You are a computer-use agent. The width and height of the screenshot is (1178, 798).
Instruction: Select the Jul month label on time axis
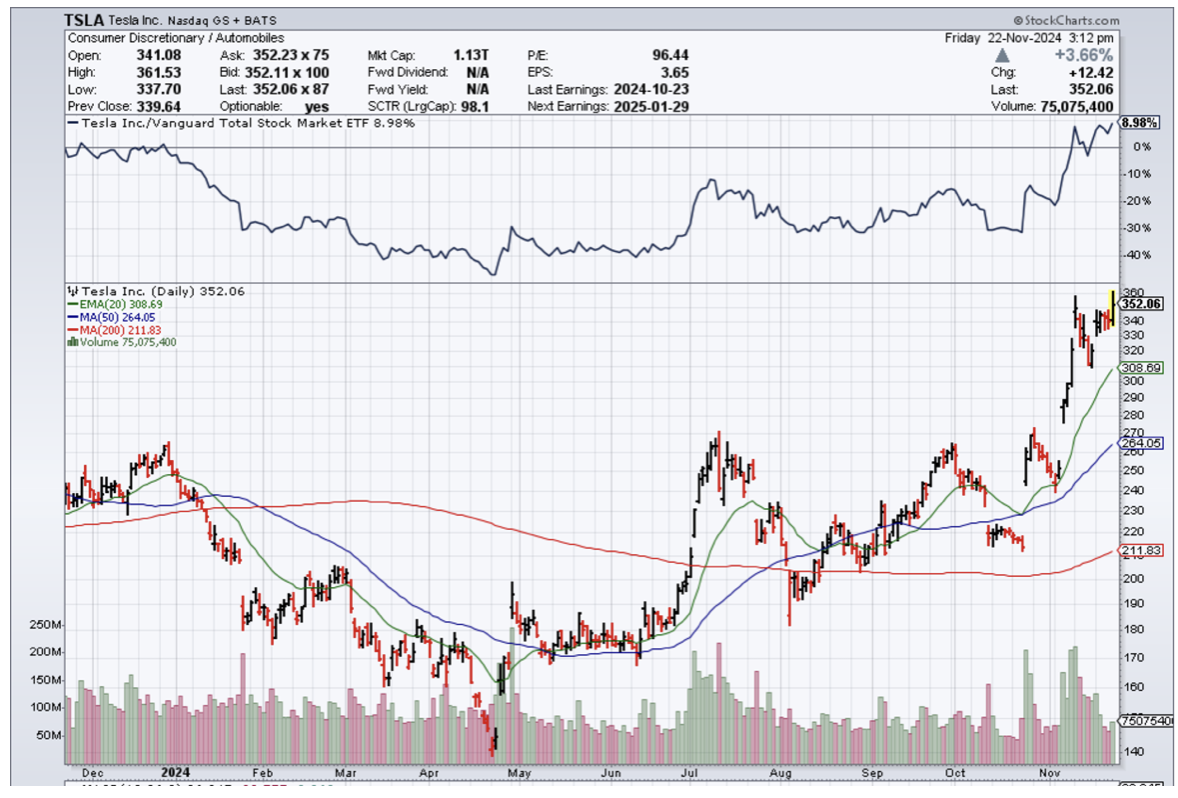[690, 773]
